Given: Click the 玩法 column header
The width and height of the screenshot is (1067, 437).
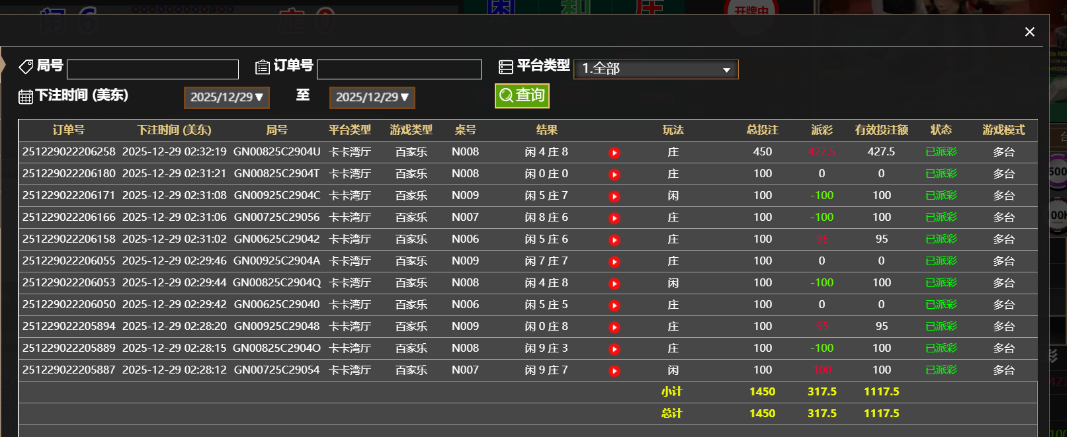Looking at the screenshot, I should [673, 130].
